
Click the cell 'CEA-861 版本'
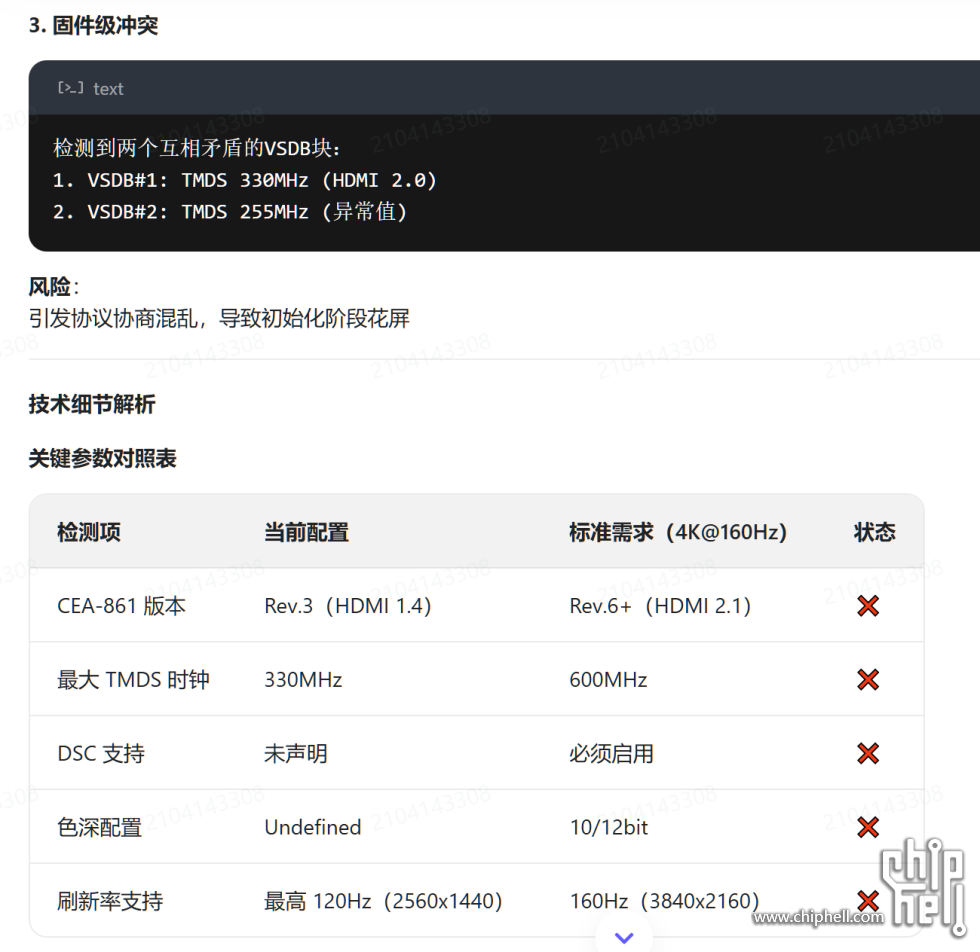[121, 606]
